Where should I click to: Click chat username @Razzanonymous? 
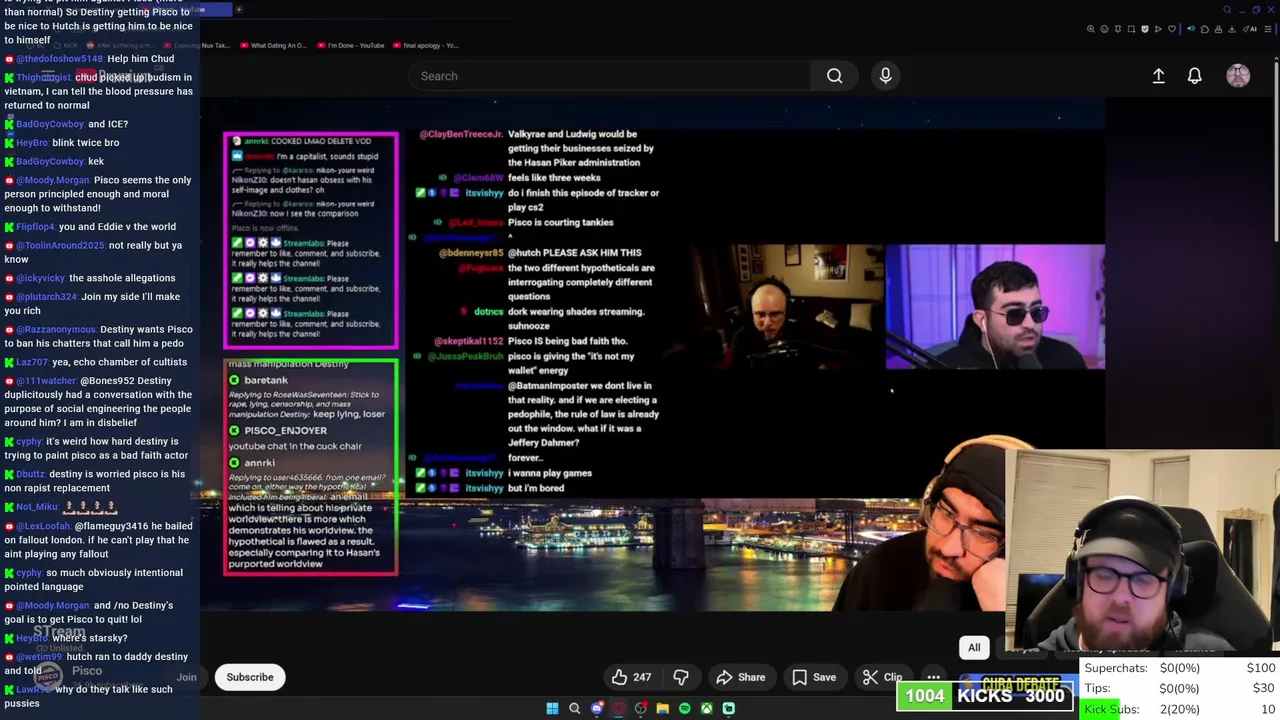click(x=56, y=329)
